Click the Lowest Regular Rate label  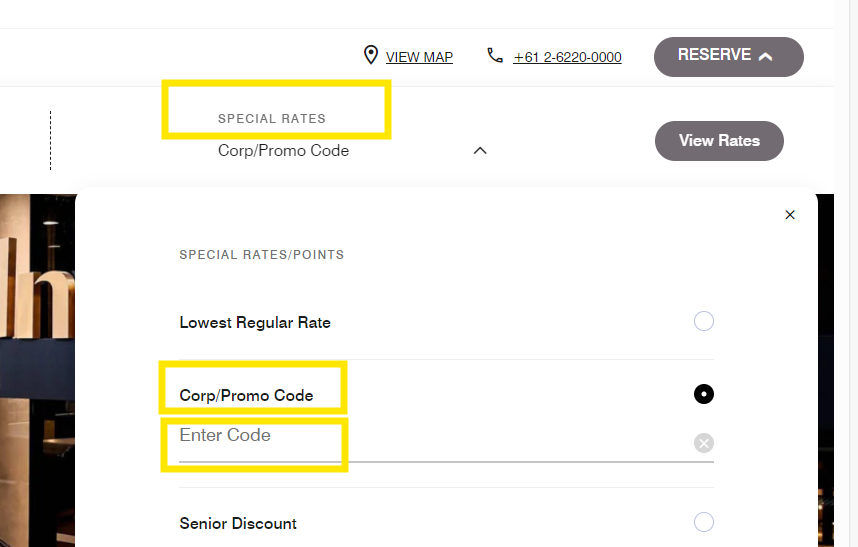point(255,323)
